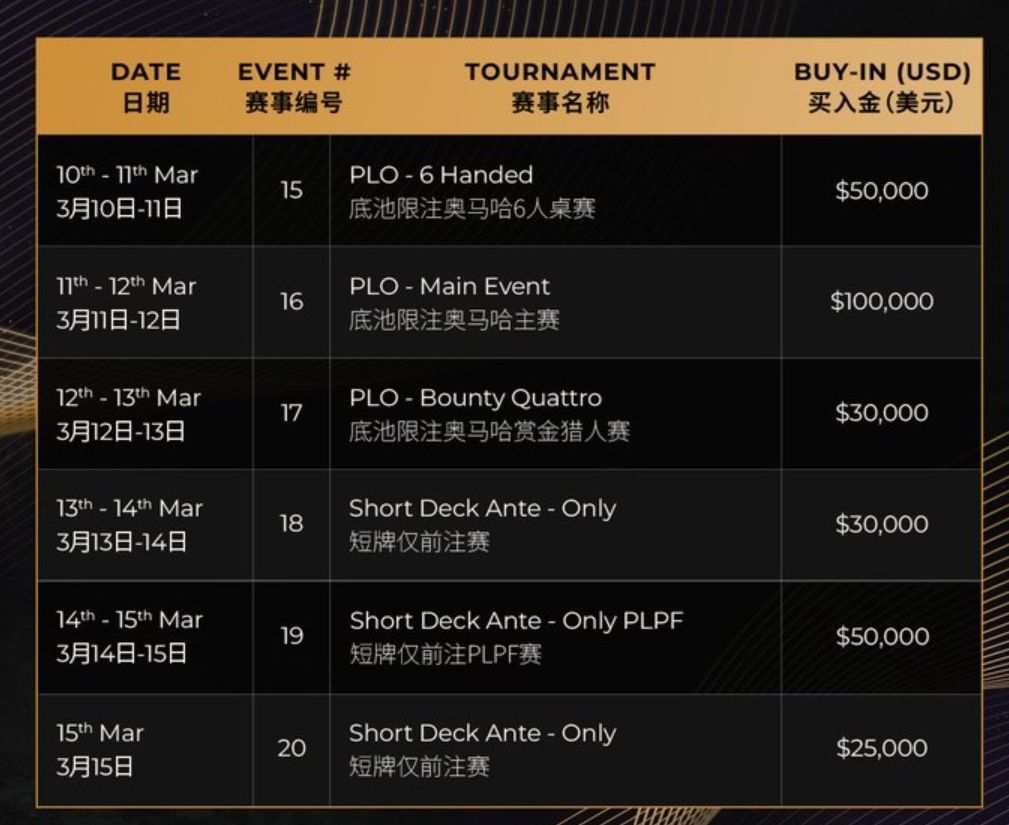Select the PLO - 6 Handed tournament

pyautogui.click(x=441, y=175)
